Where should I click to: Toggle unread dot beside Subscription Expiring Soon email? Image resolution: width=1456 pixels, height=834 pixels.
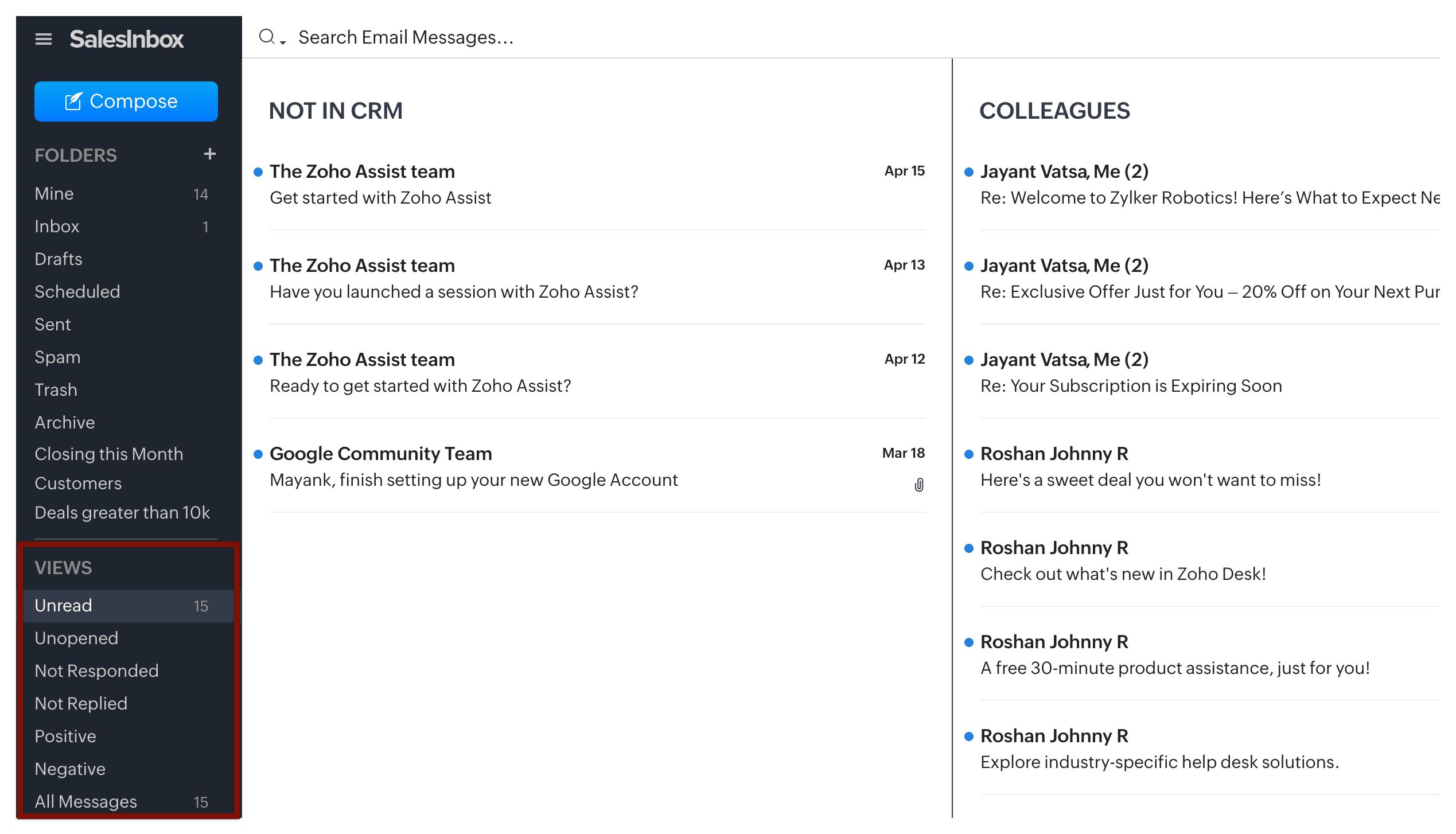[x=969, y=360]
